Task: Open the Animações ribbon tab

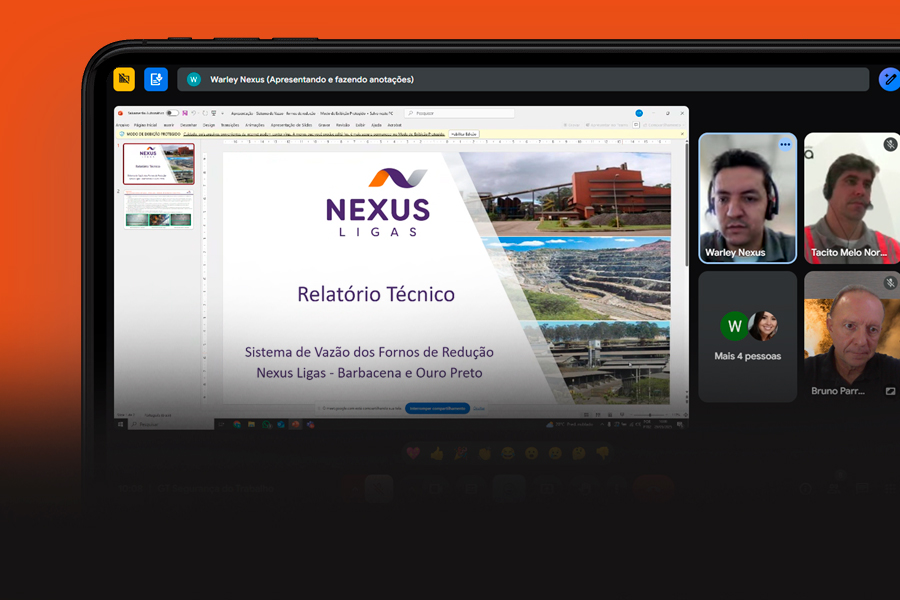Action: (255, 125)
